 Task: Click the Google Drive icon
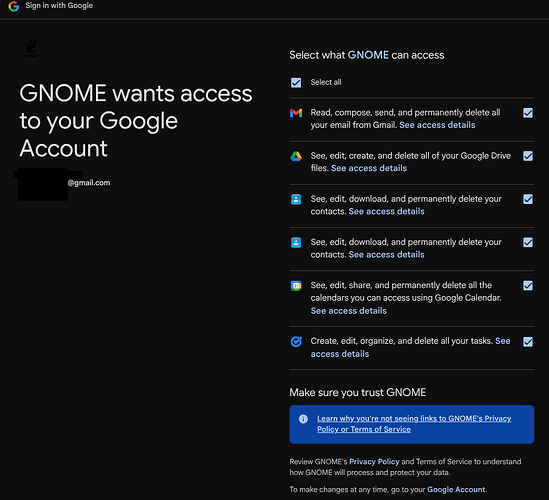click(296, 156)
